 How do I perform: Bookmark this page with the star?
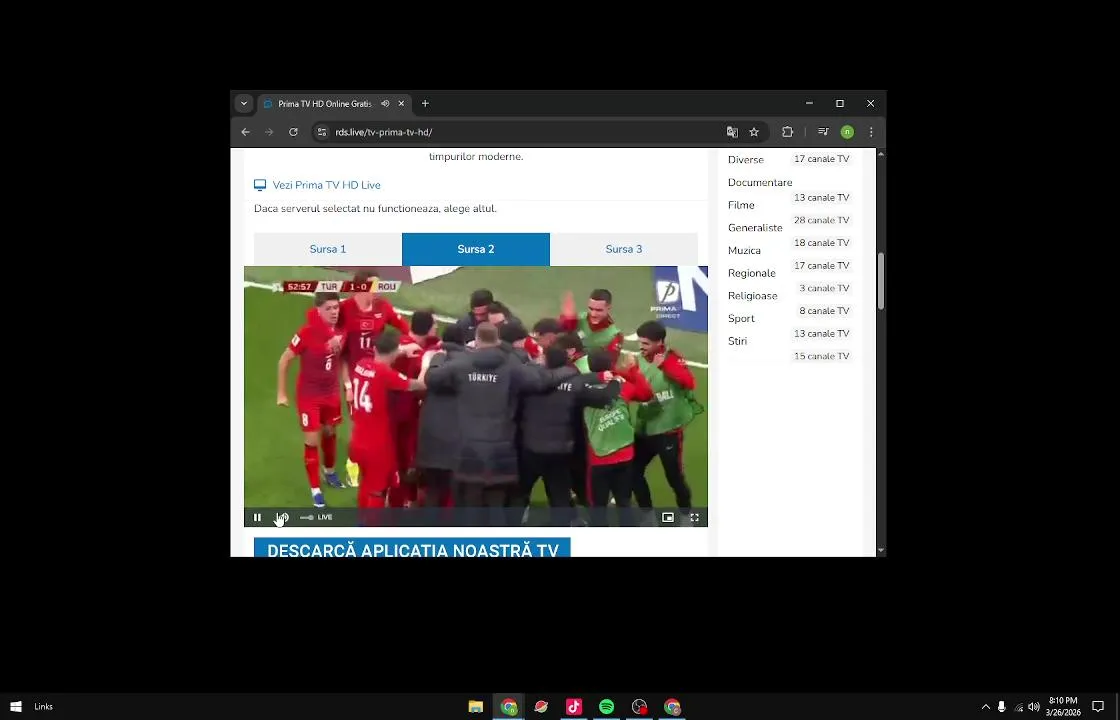[754, 132]
